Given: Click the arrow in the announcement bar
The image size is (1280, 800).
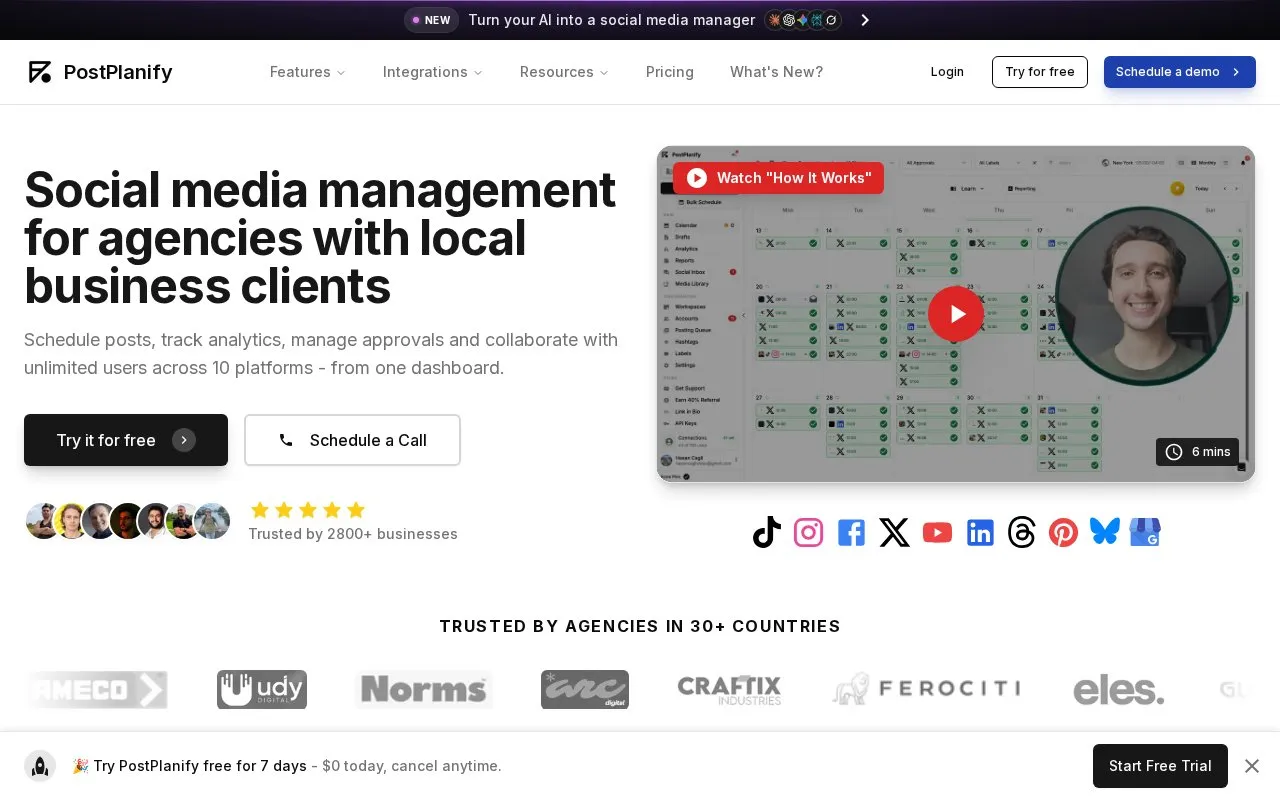Looking at the screenshot, I should click(865, 20).
